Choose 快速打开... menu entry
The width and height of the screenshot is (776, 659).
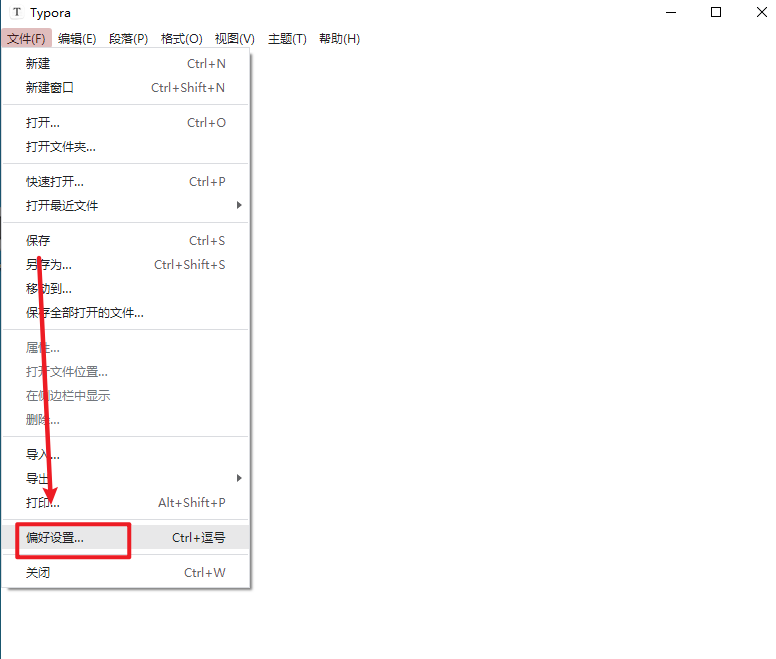tap(55, 182)
